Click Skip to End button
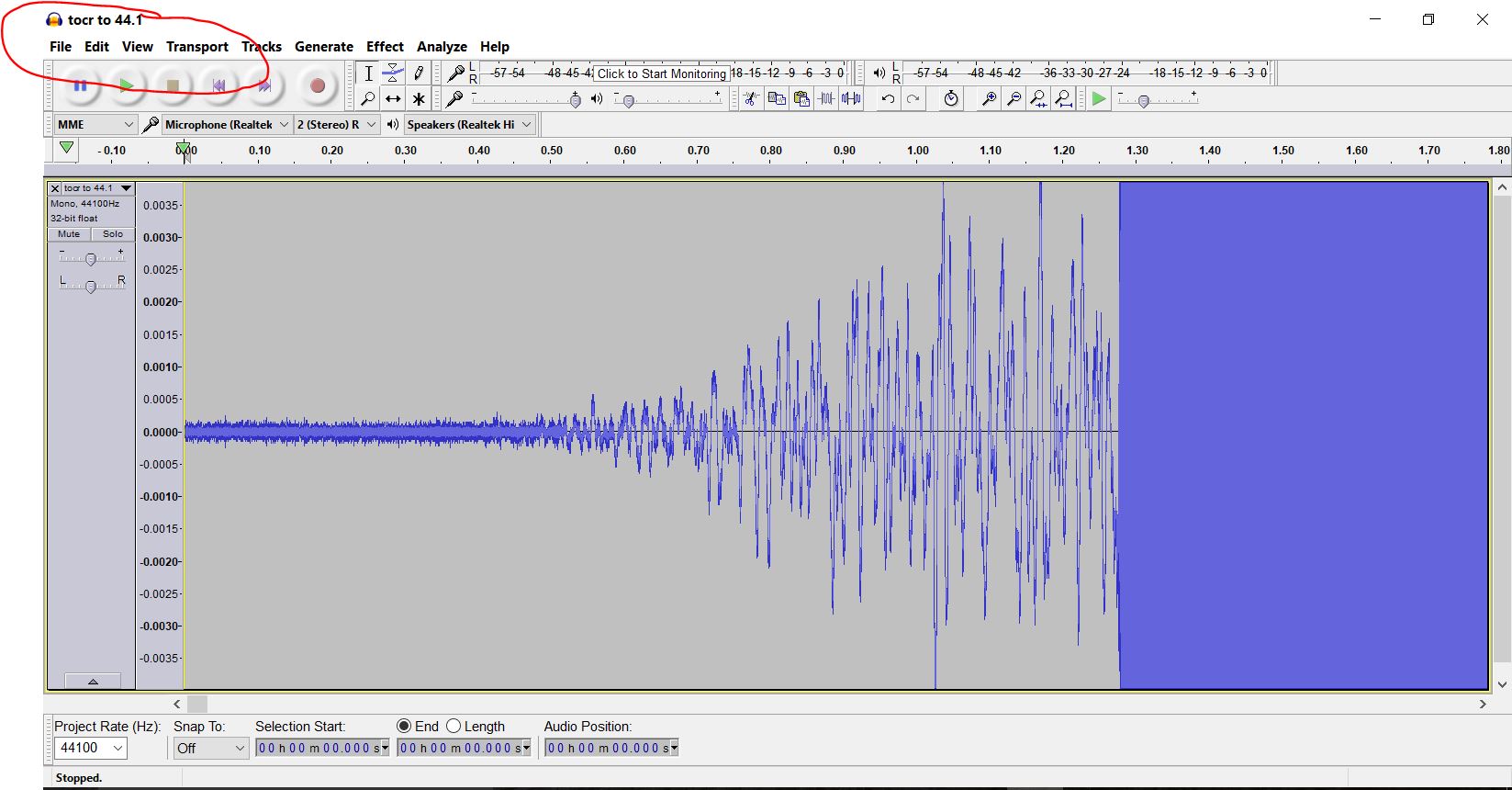This screenshot has width=1512, height=790. [264, 85]
